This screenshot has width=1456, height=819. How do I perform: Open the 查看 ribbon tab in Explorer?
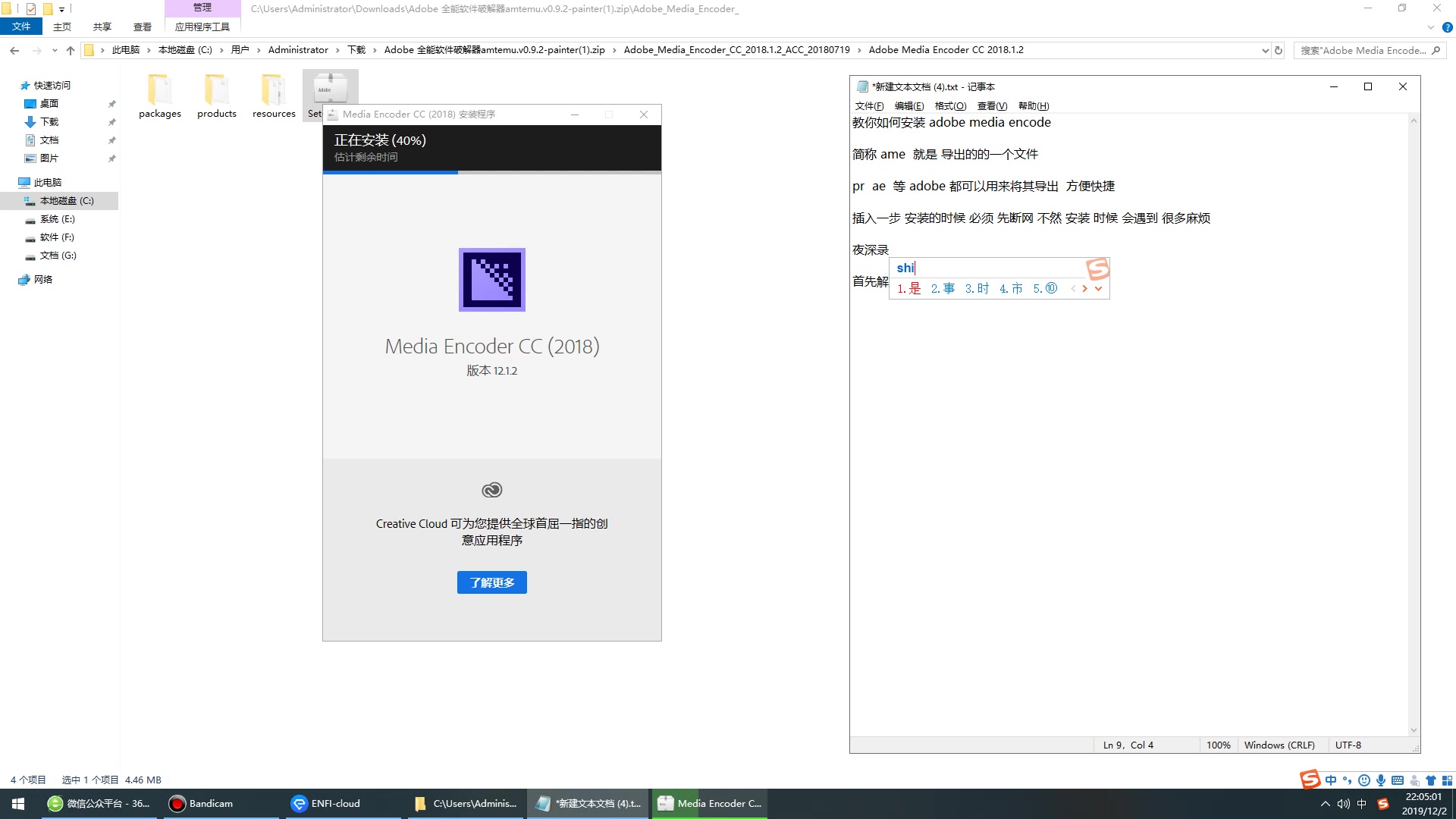pyautogui.click(x=142, y=27)
